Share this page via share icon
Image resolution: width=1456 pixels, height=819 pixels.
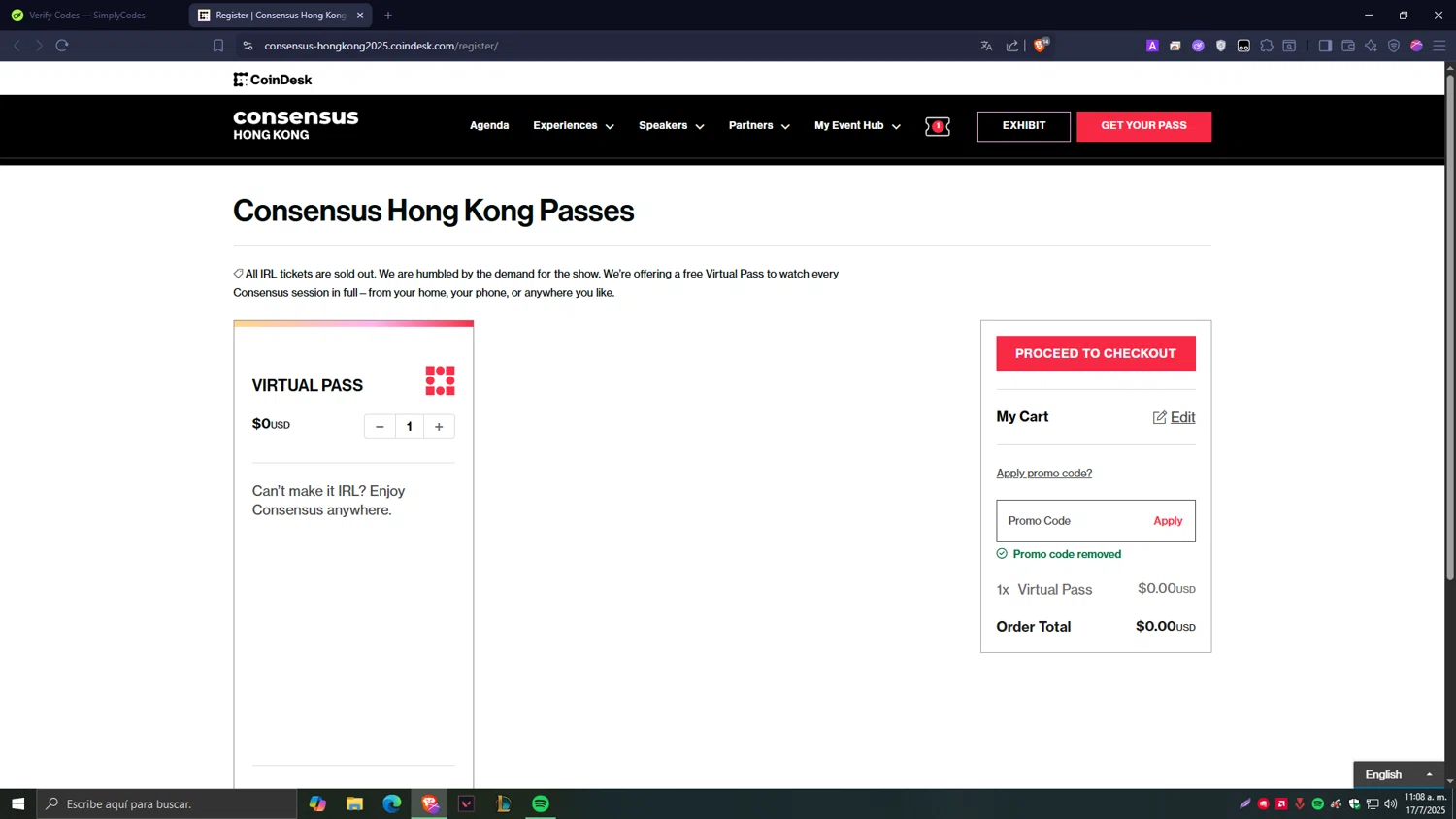pyautogui.click(x=1012, y=46)
